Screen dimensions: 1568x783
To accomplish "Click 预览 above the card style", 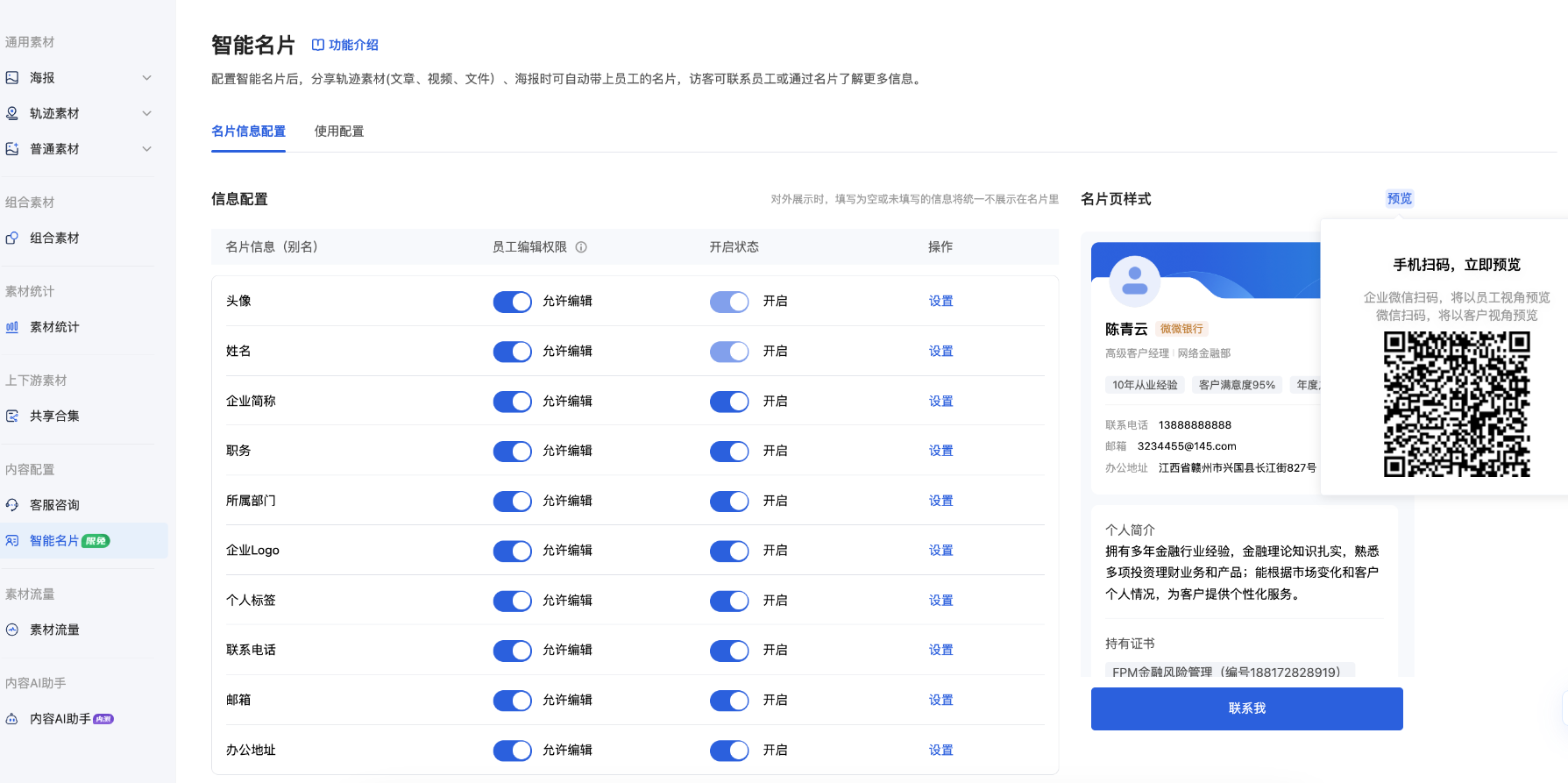I will tap(1400, 198).
